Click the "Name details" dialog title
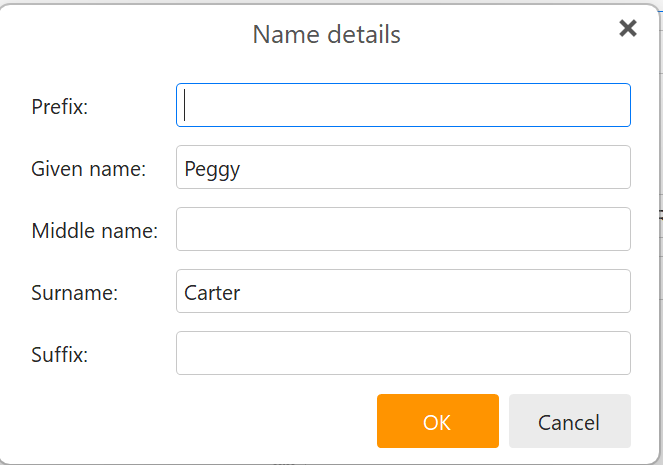The height and width of the screenshot is (465, 663). point(326,34)
